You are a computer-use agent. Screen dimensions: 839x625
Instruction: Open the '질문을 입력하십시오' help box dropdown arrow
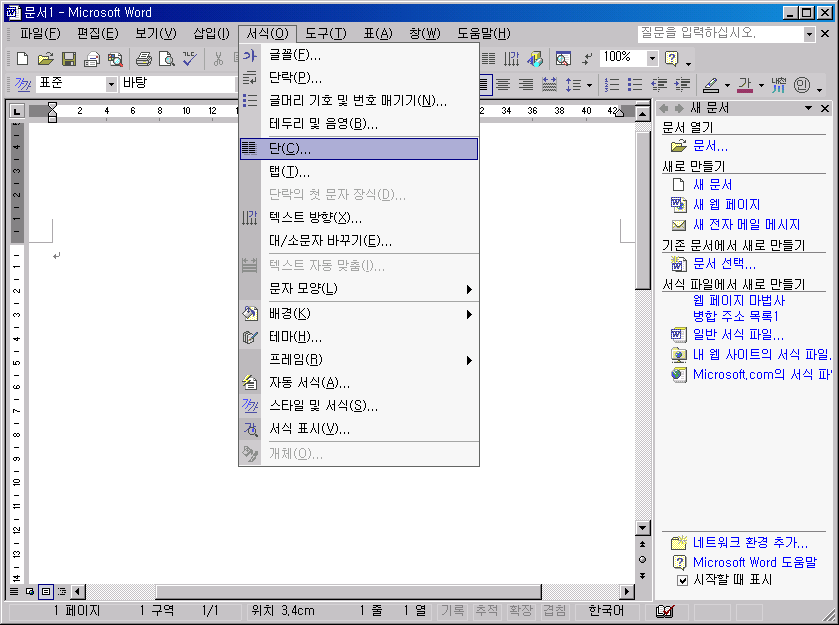pyautogui.click(x=809, y=34)
